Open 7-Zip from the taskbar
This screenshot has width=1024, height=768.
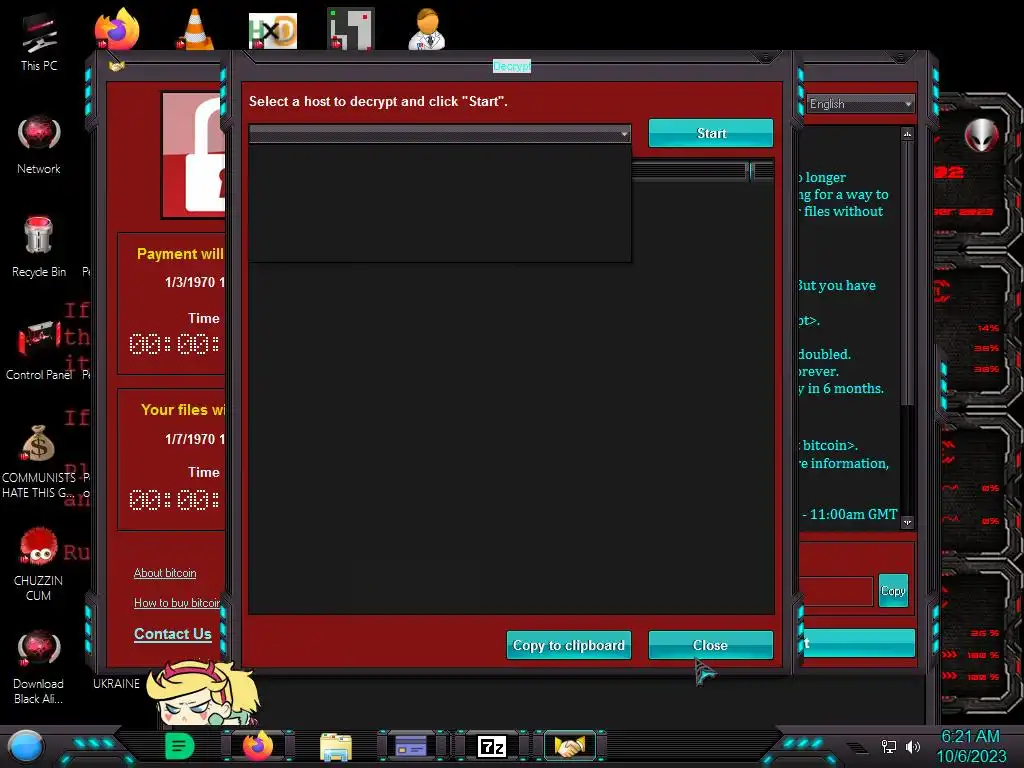492,746
